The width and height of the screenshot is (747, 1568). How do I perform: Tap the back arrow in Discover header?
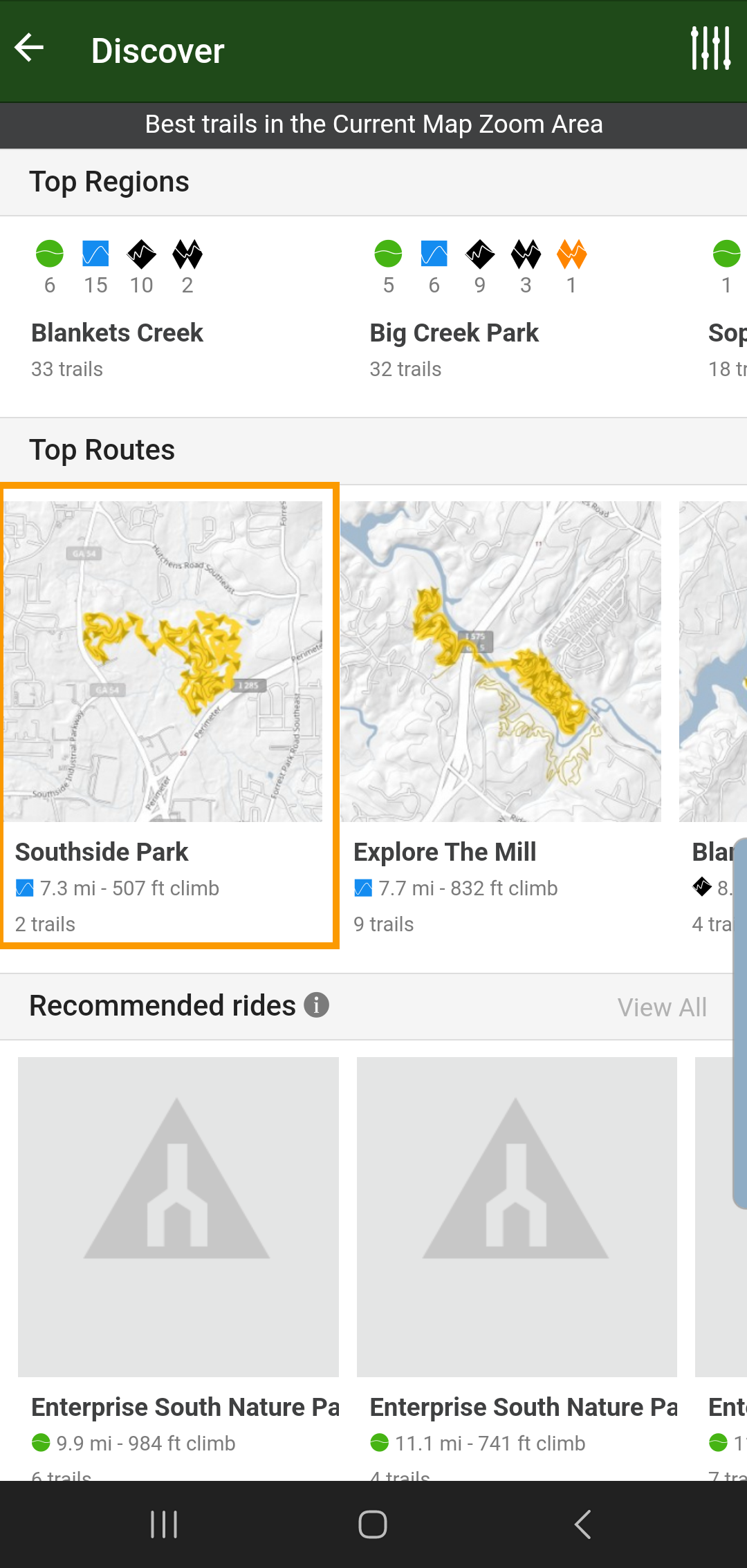[x=29, y=48]
